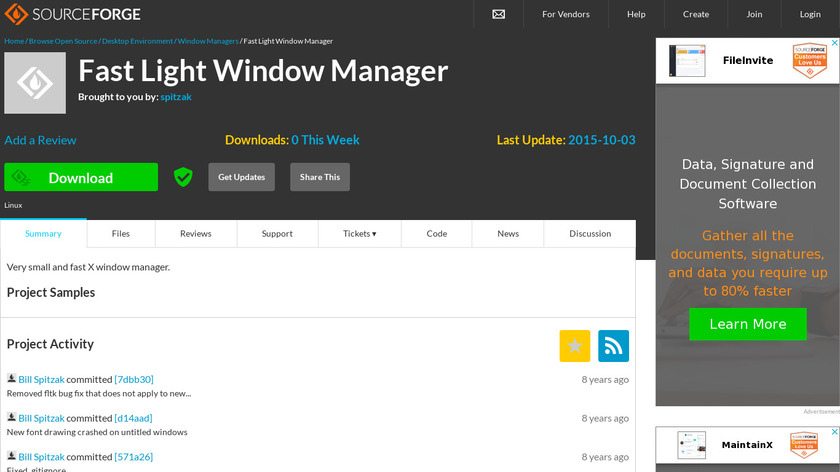Click the MaintainX ad screenshot thumbnail

[x=691, y=445]
